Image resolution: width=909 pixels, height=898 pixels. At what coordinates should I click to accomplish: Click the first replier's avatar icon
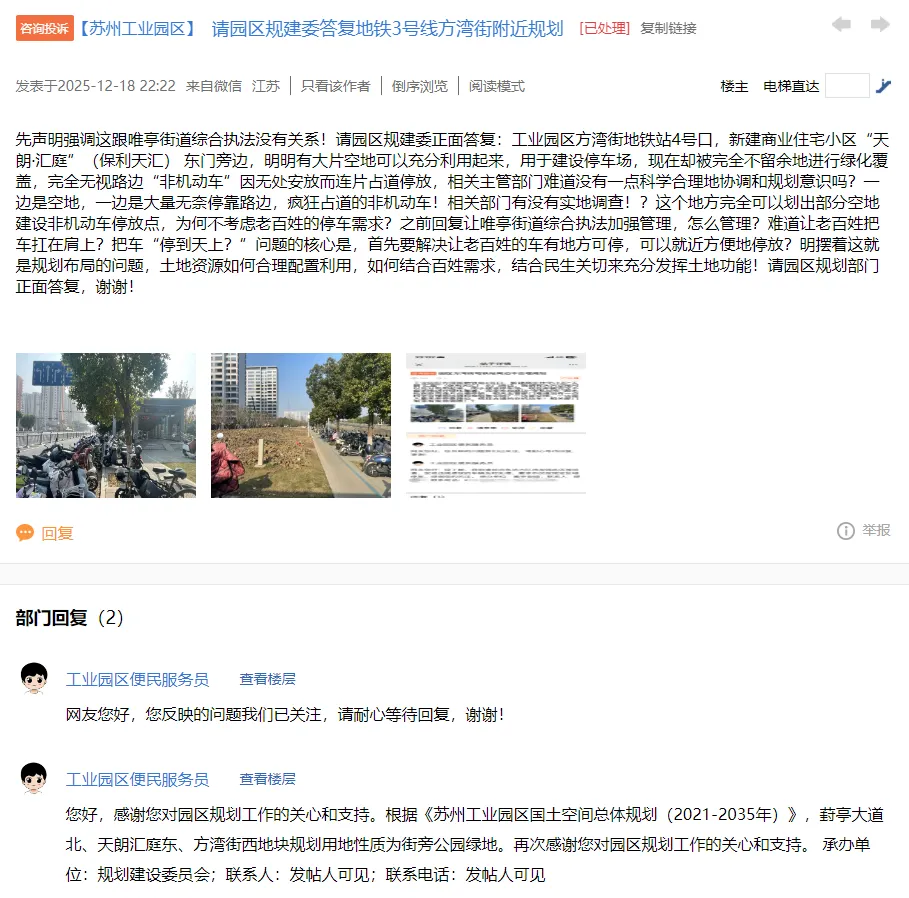pyautogui.click(x=34, y=678)
